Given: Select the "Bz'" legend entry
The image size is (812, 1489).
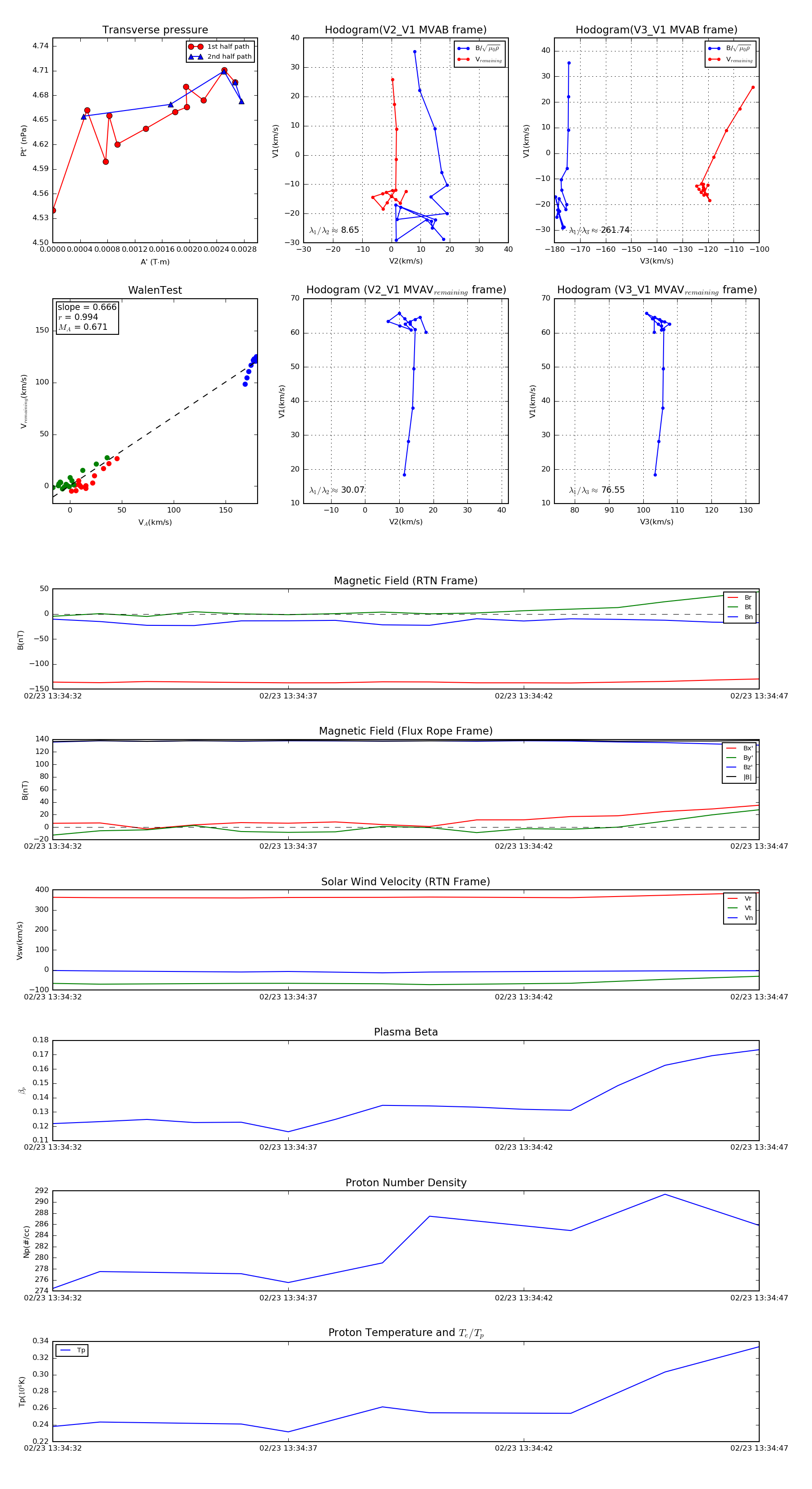Looking at the screenshot, I should click(x=739, y=768).
